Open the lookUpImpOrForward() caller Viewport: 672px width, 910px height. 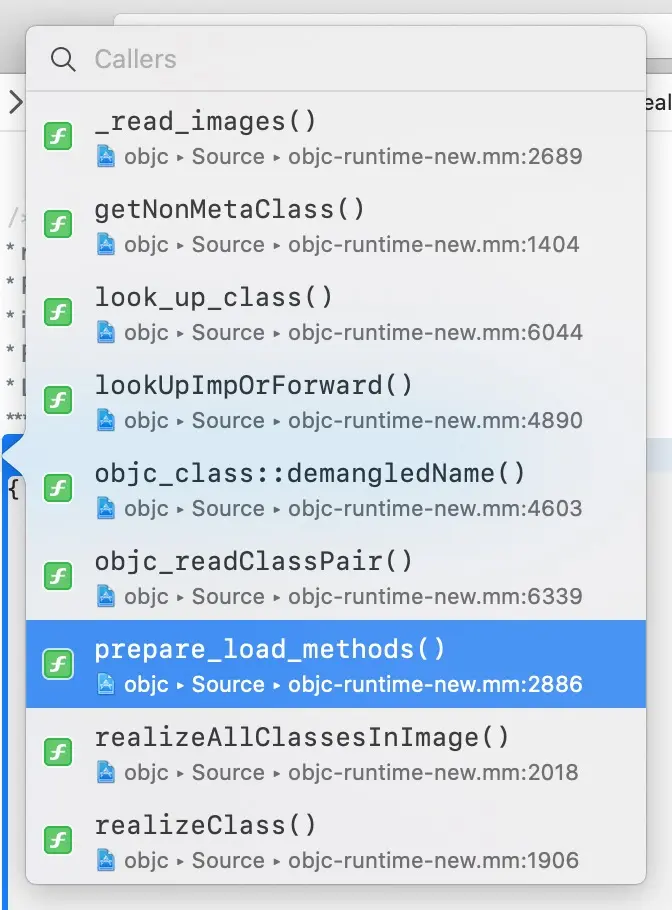click(x=336, y=402)
